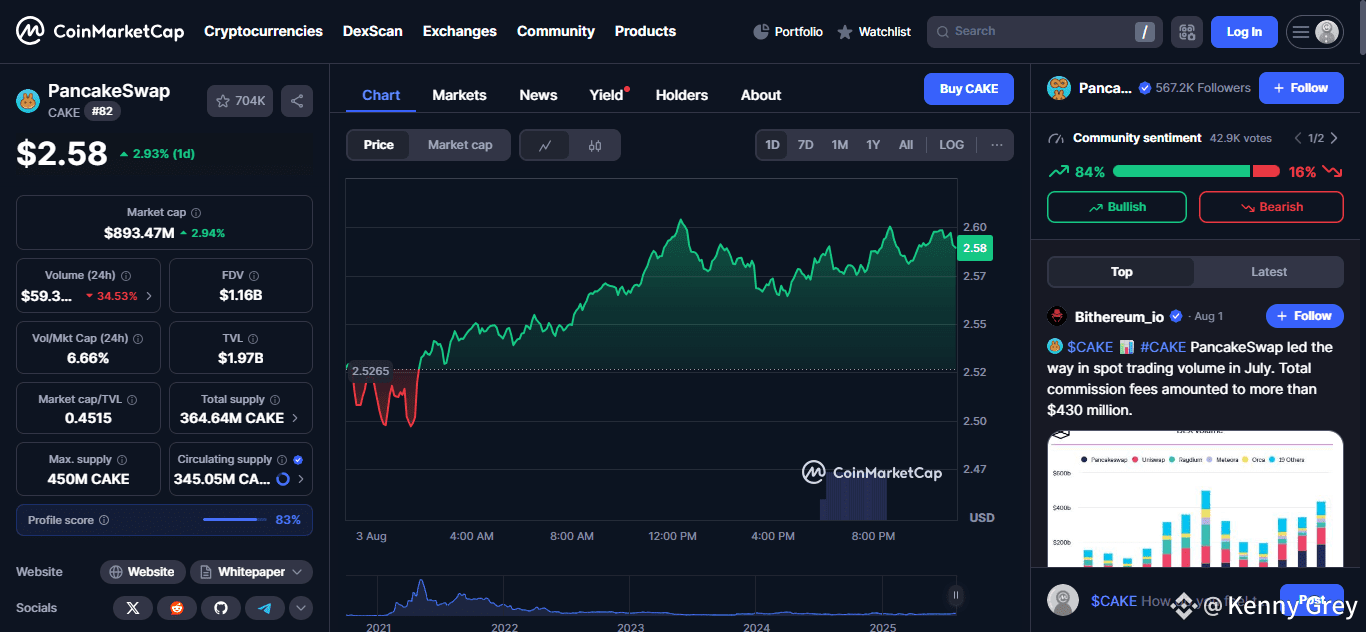Set chart range to 1M
Viewport: 1366px width, 632px height.
point(840,145)
